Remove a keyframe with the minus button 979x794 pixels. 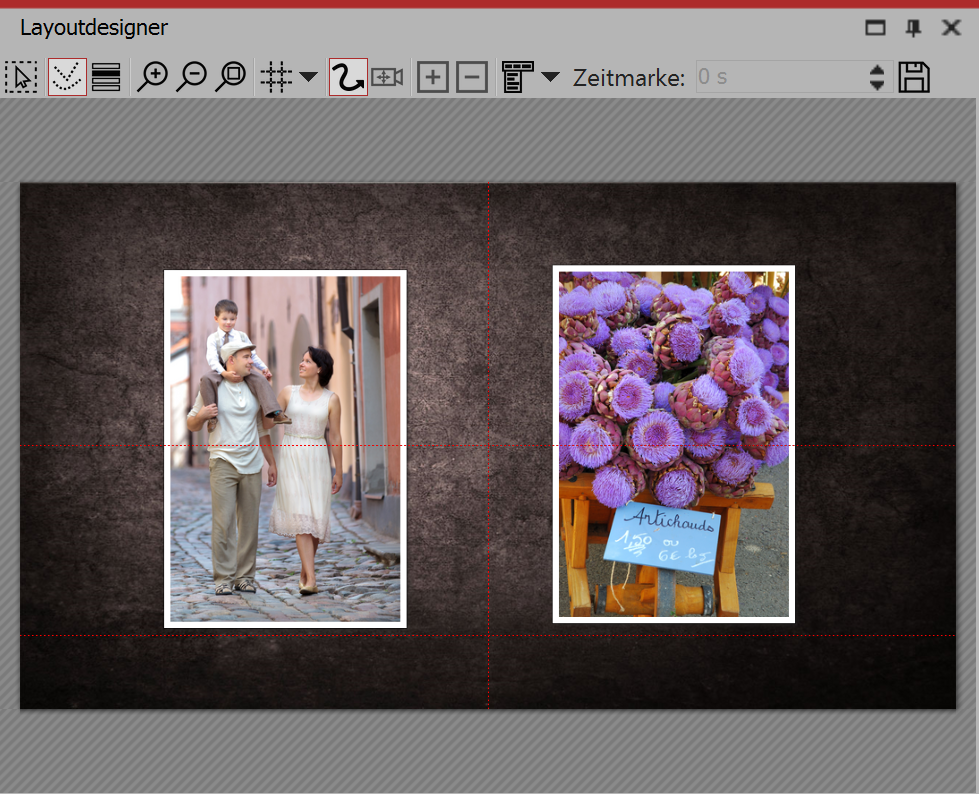[472, 77]
